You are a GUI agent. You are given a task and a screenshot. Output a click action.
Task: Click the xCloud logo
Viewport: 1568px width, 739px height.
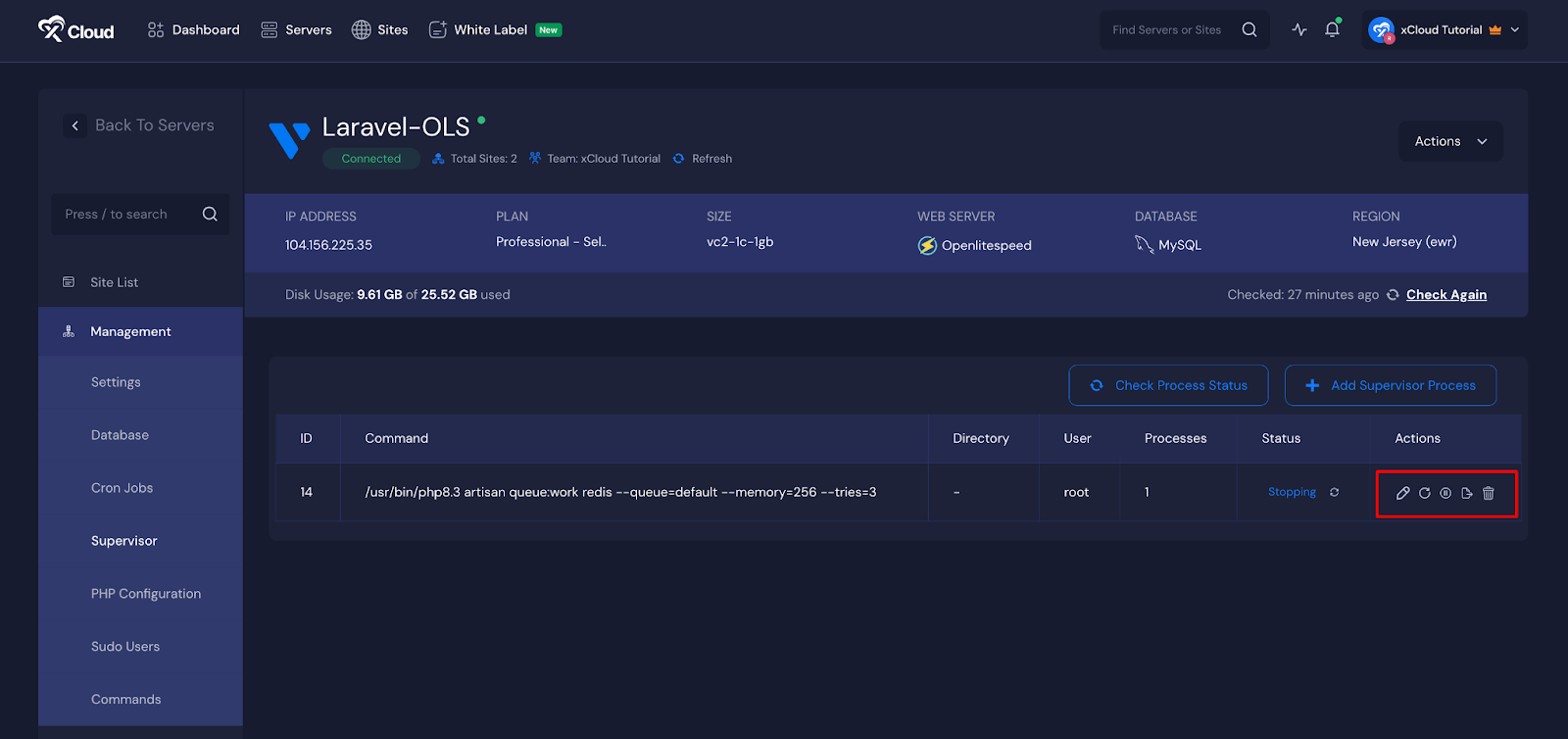click(76, 29)
